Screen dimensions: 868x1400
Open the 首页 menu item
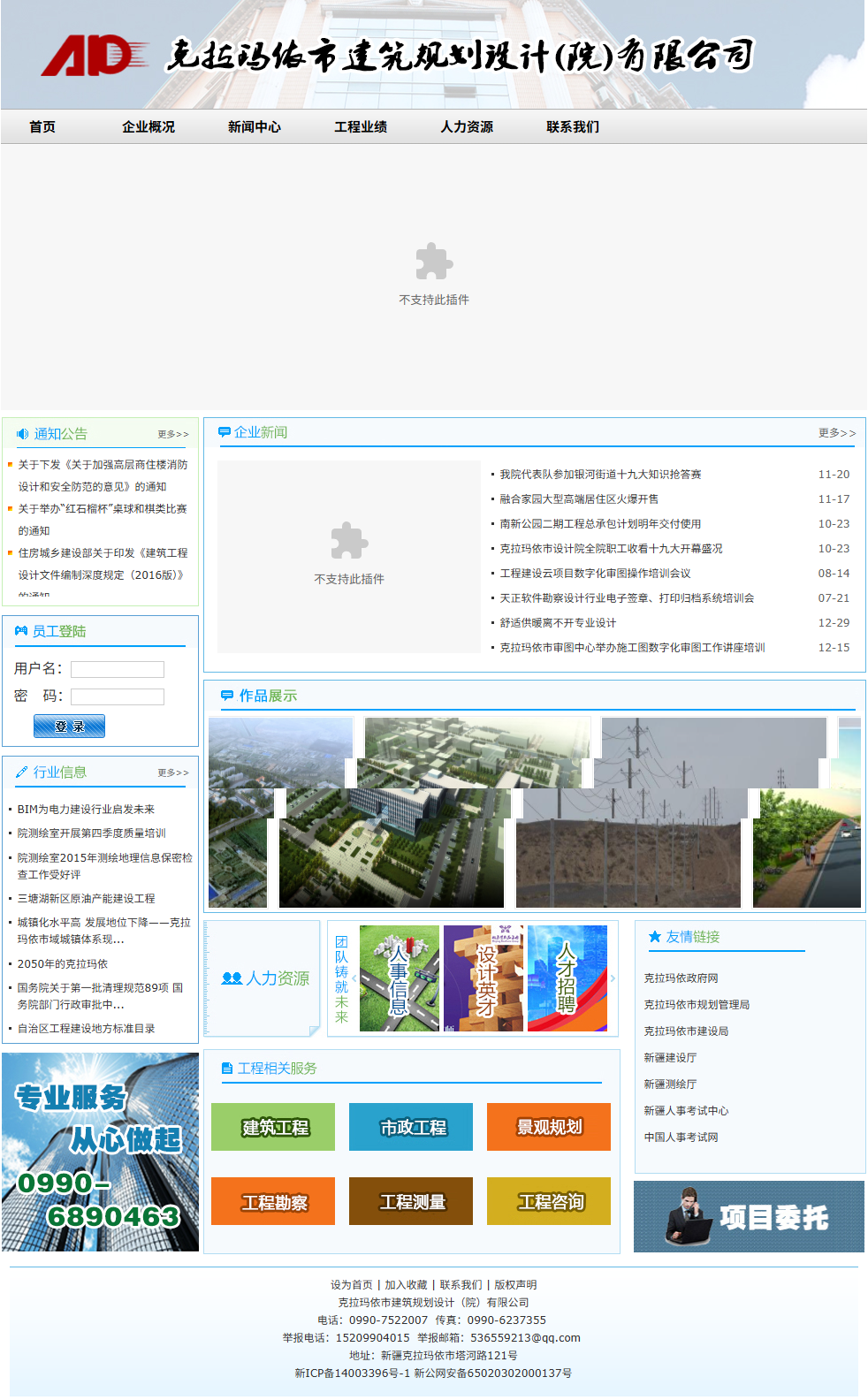click(42, 127)
